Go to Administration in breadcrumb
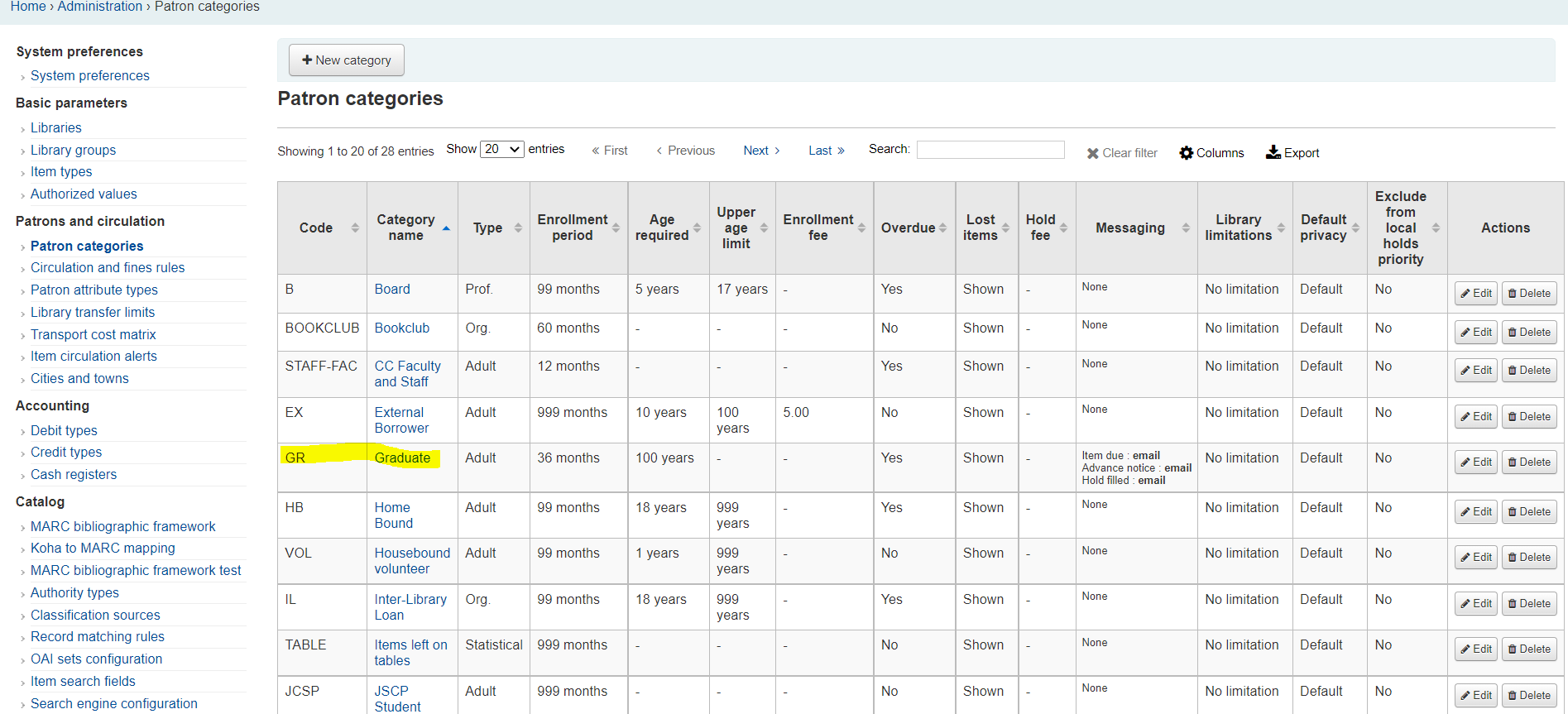This screenshot has height=714, width=1568. click(x=100, y=7)
